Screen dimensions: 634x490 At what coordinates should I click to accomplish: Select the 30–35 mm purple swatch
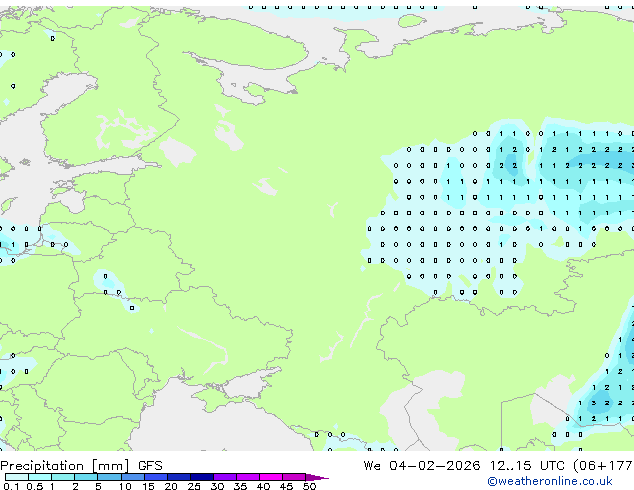tap(225, 477)
